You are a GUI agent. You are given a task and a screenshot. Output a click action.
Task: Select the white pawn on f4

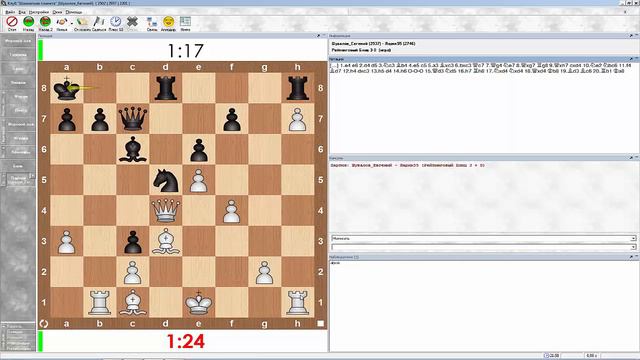point(231,211)
